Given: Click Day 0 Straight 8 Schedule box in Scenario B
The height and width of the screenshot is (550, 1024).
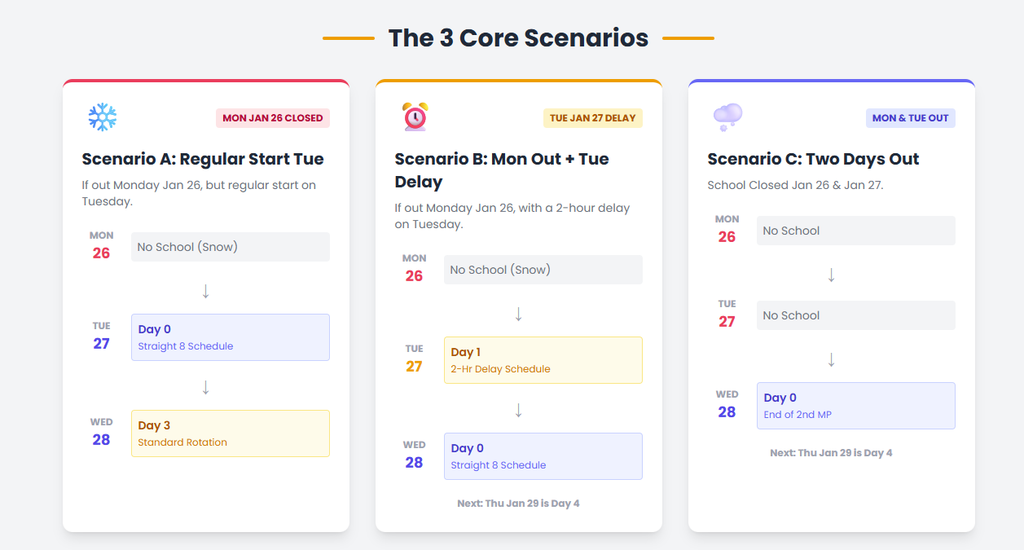Looking at the screenshot, I should pos(543,456).
